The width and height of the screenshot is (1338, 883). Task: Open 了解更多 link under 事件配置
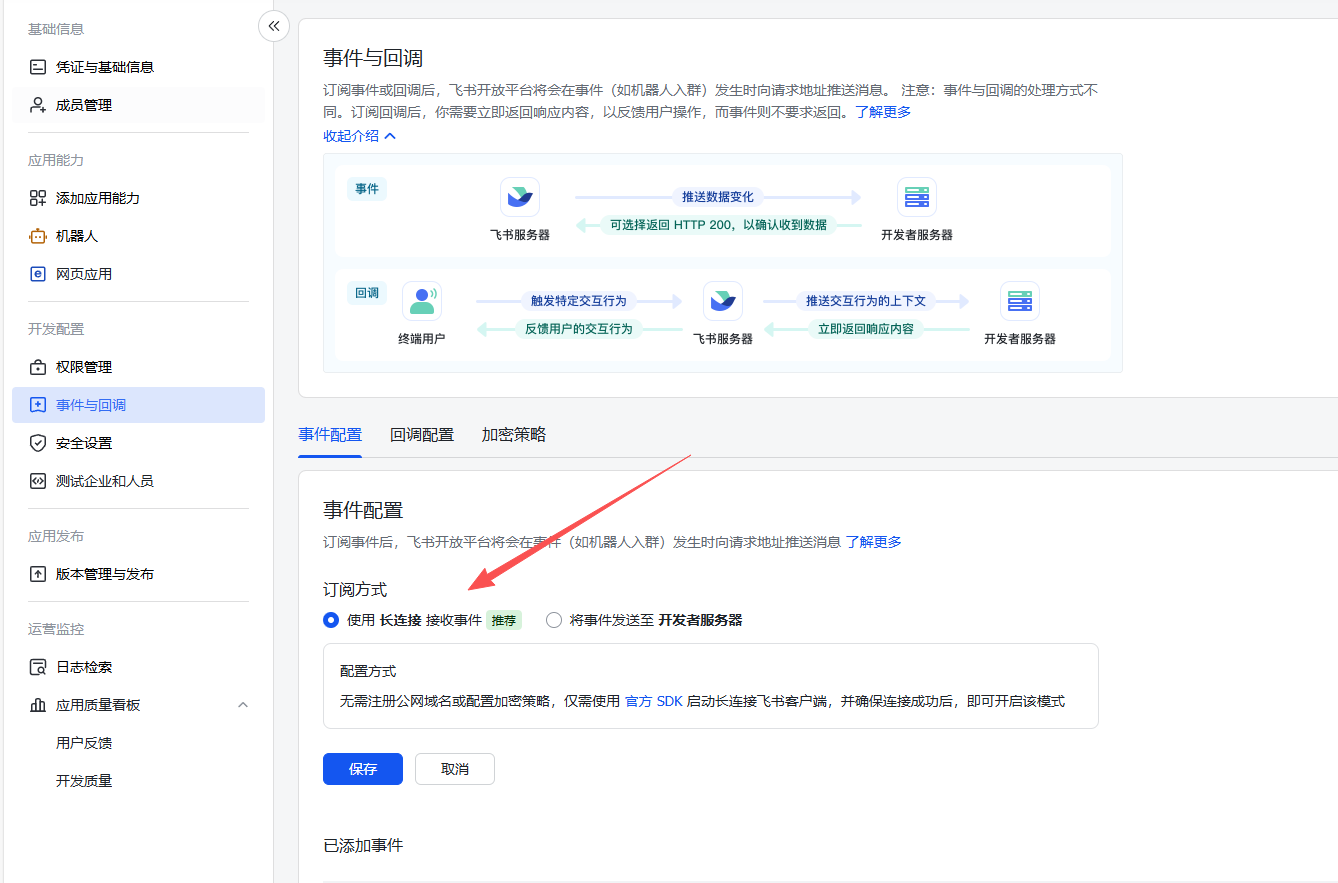point(874,542)
